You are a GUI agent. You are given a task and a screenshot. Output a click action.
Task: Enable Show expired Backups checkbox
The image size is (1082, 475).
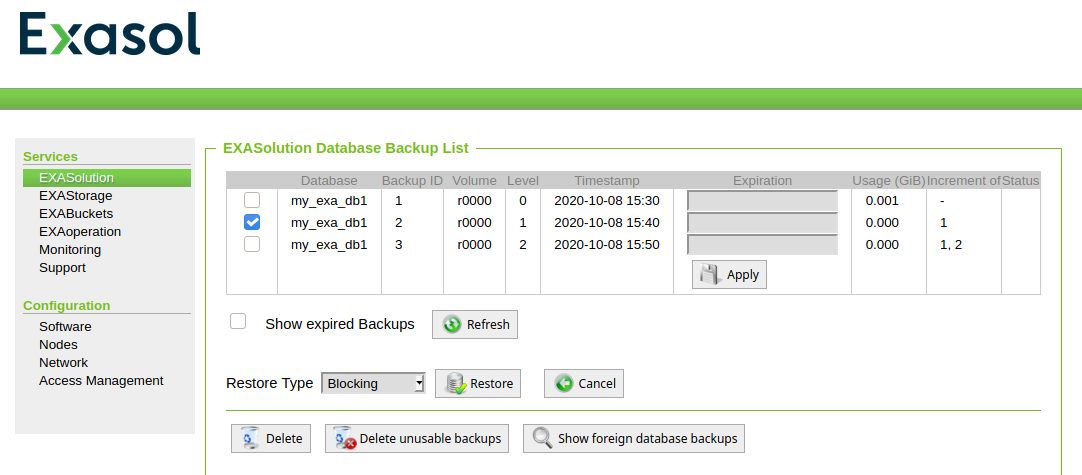pos(238,321)
